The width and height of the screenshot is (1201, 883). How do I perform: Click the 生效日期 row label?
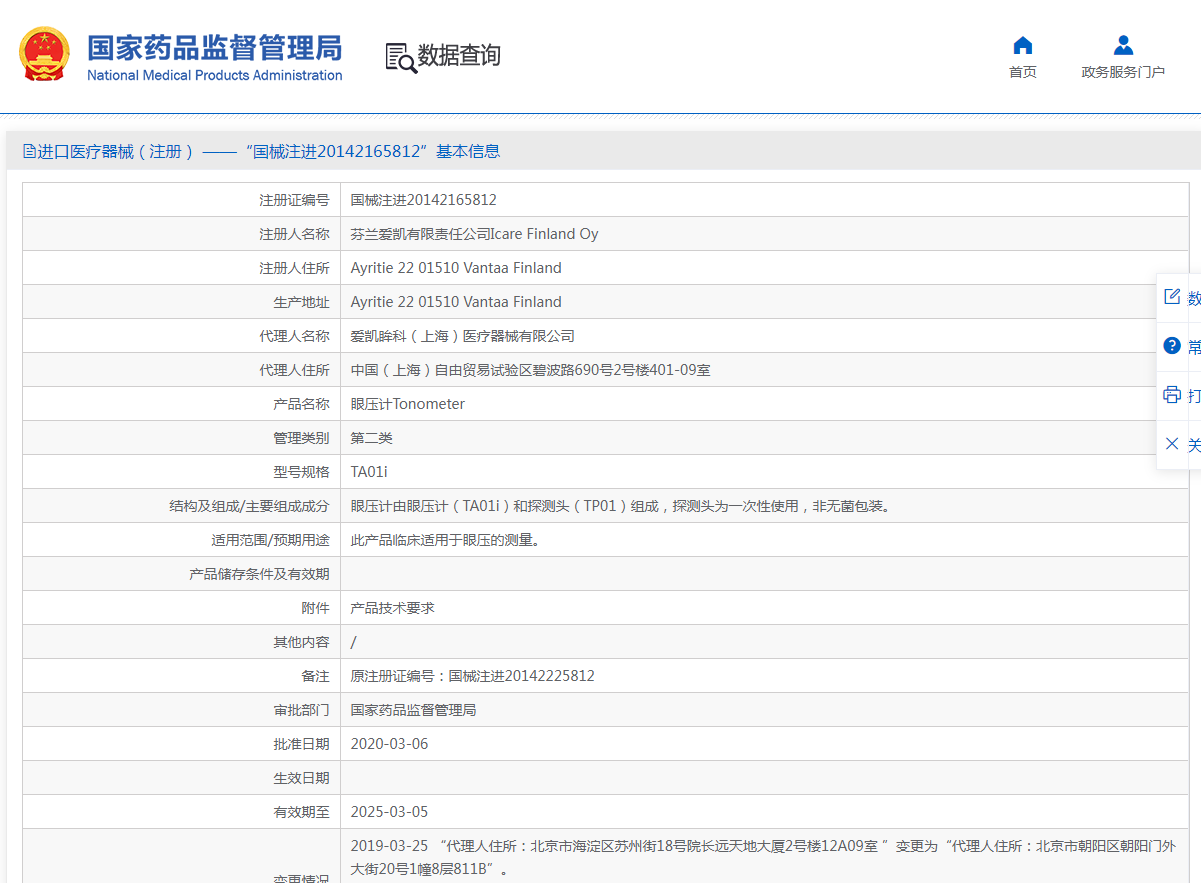pyautogui.click(x=301, y=778)
